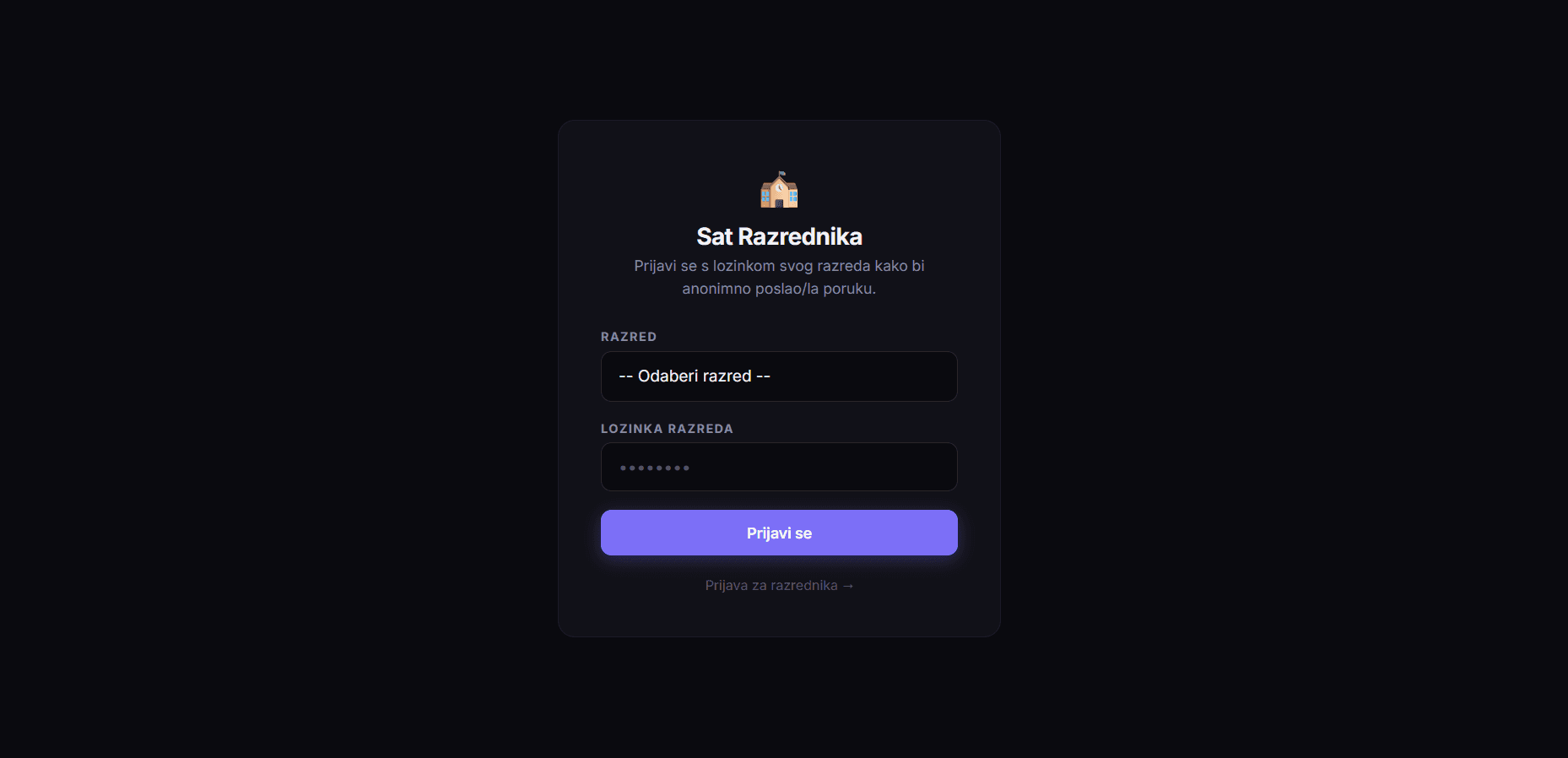Submit the login form via purple button

779,533
